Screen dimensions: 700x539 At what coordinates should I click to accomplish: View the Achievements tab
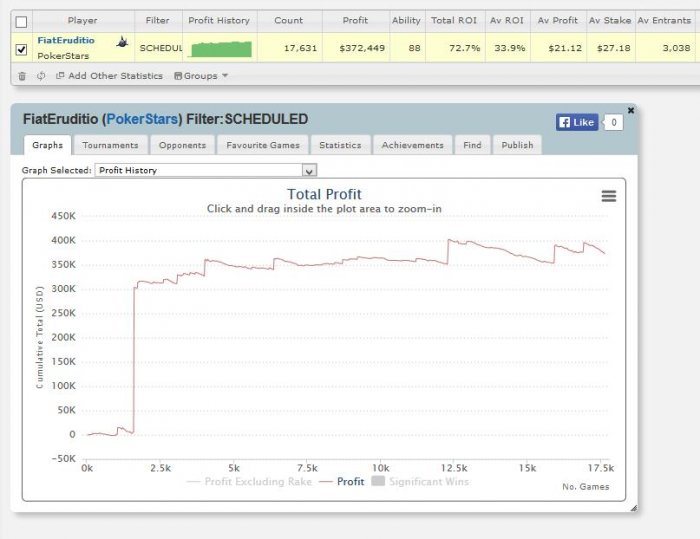point(412,145)
